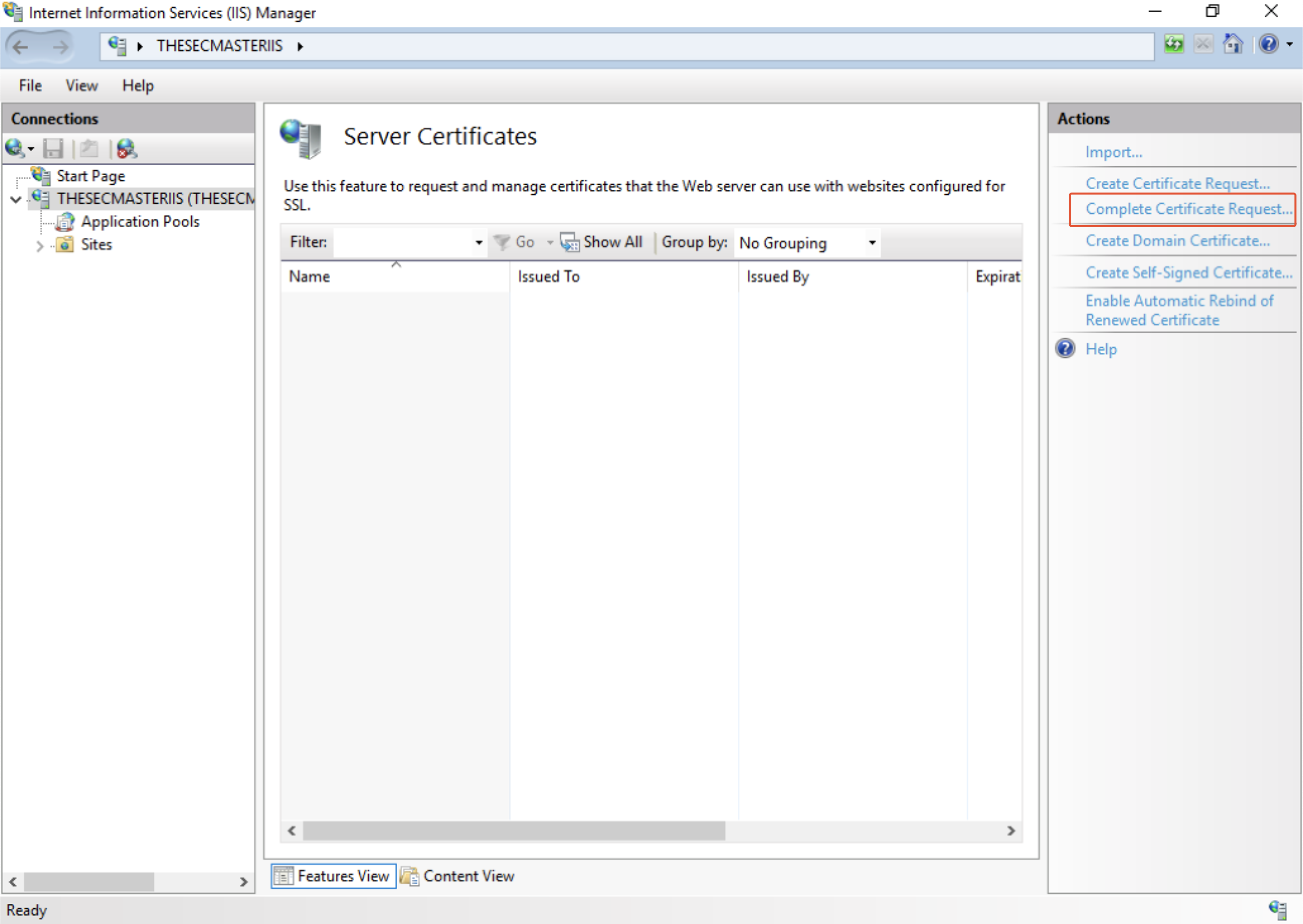
Task: Click the Go filter button
Action: [514, 243]
